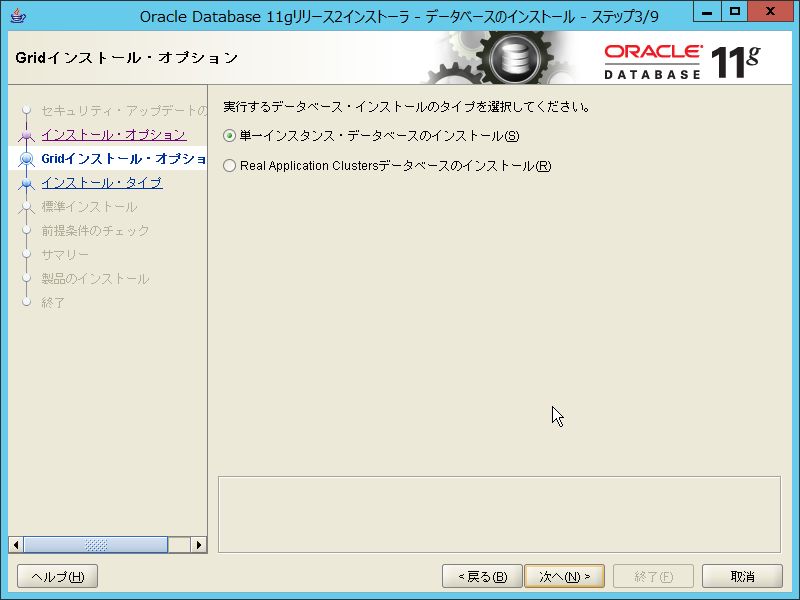Click the 製品のインストール step text
Viewport: 800px width, 600px height.
coord(95,279)
